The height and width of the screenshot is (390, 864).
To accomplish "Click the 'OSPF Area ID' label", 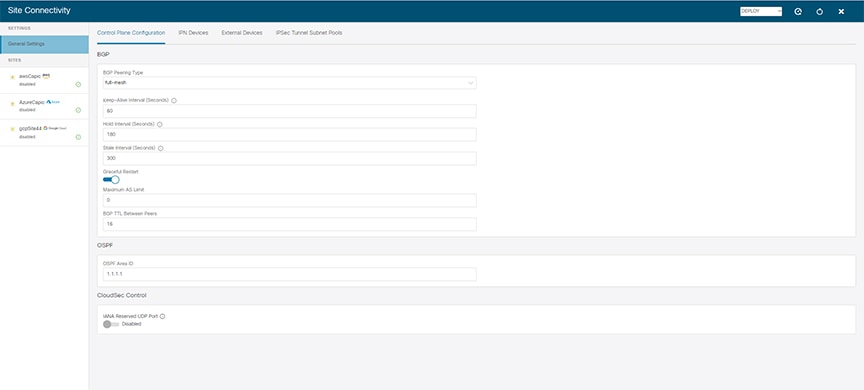I will click(118, 263).
